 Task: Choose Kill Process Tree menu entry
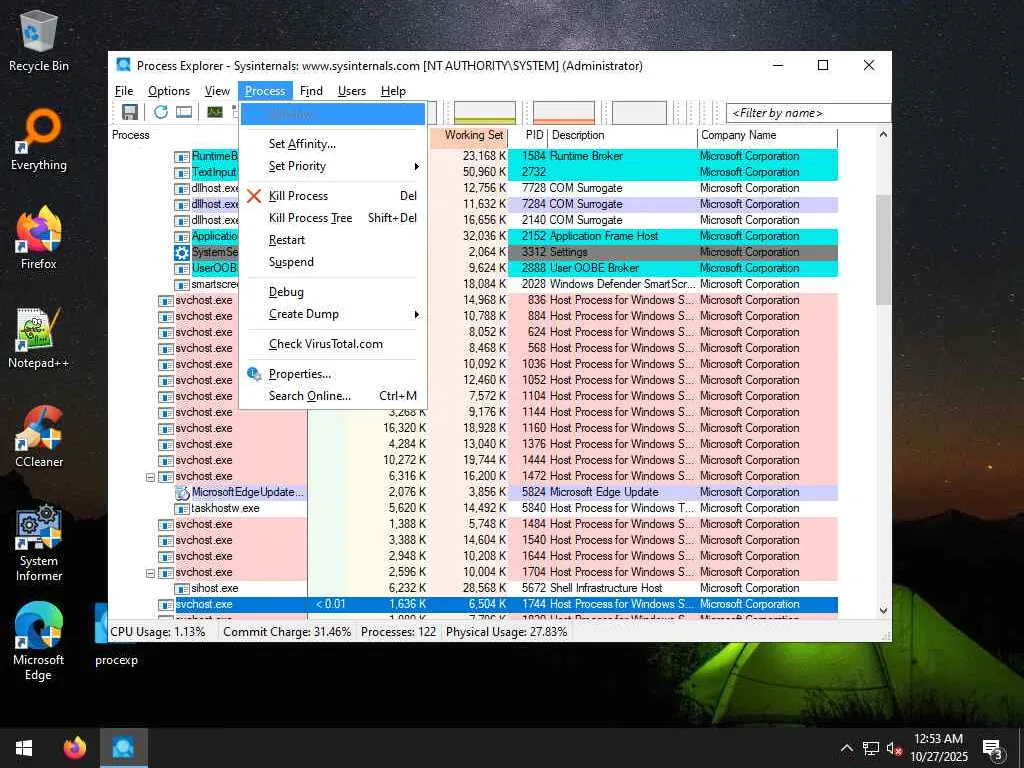point(333,218)
